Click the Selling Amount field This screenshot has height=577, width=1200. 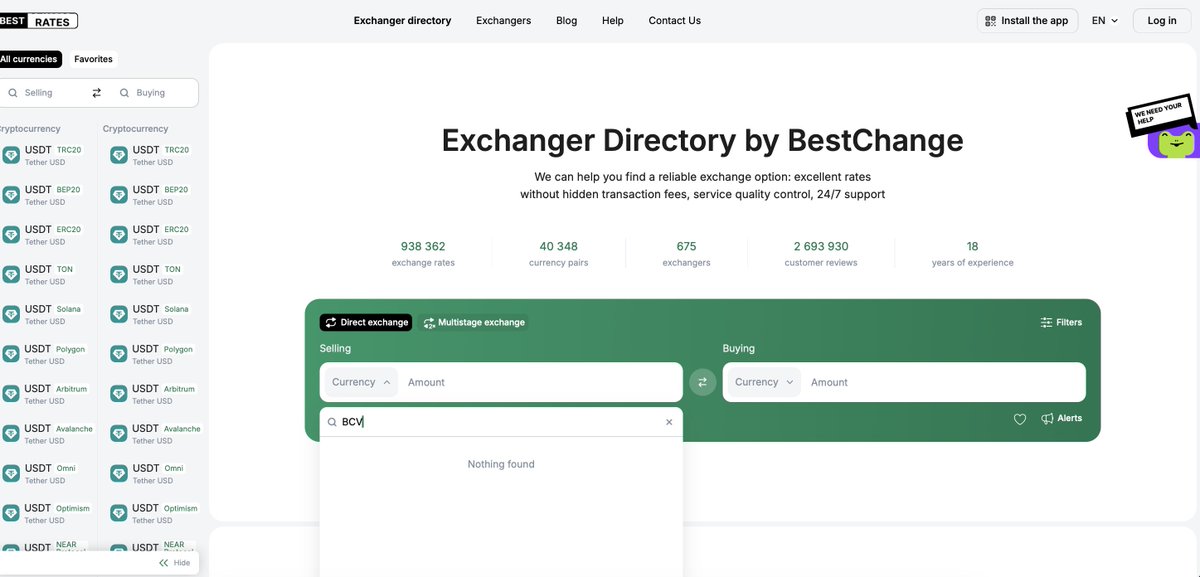pyautogui.click(x=540, y=382)
